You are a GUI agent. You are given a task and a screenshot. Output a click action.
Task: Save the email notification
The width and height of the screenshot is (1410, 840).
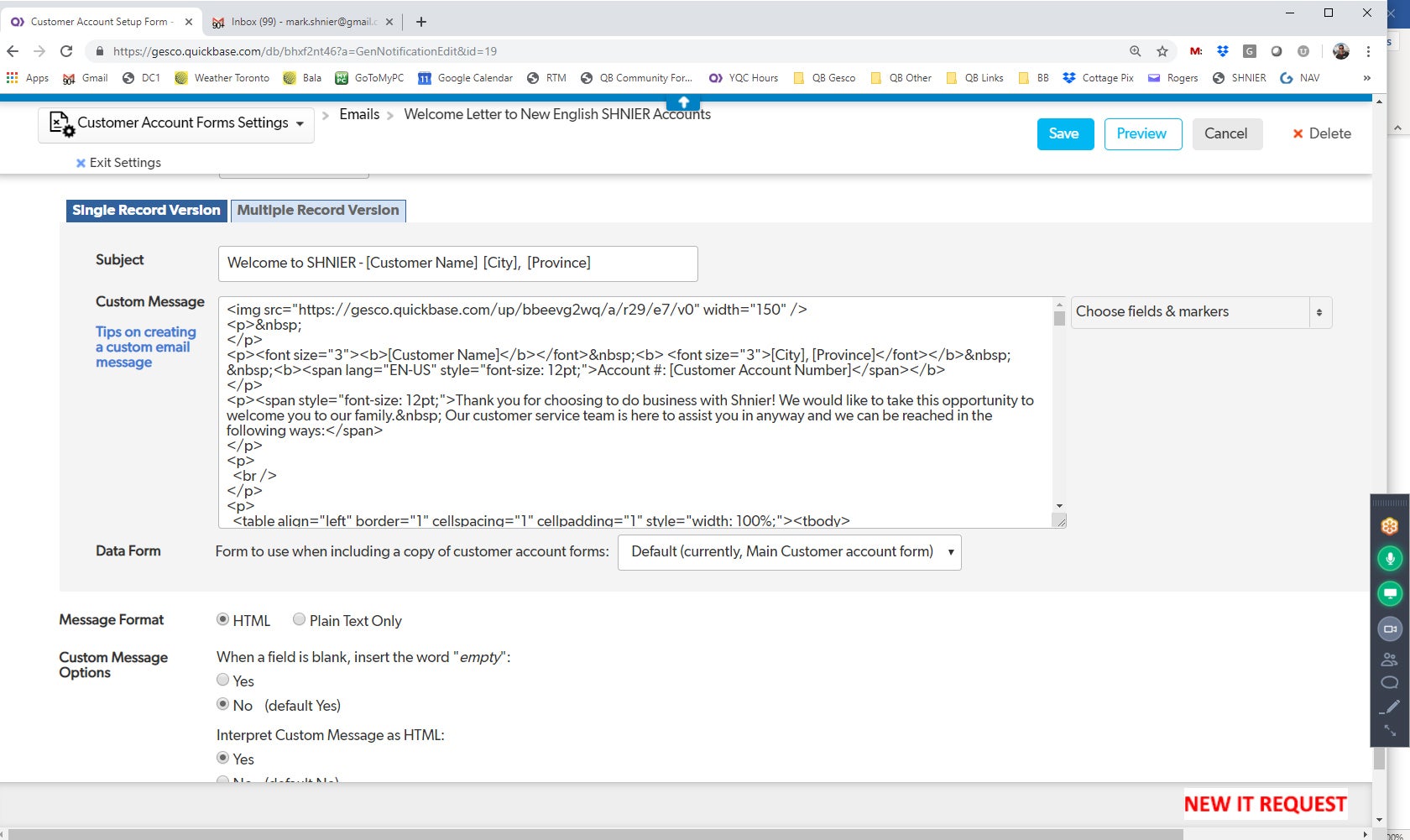click(1065, 134)
